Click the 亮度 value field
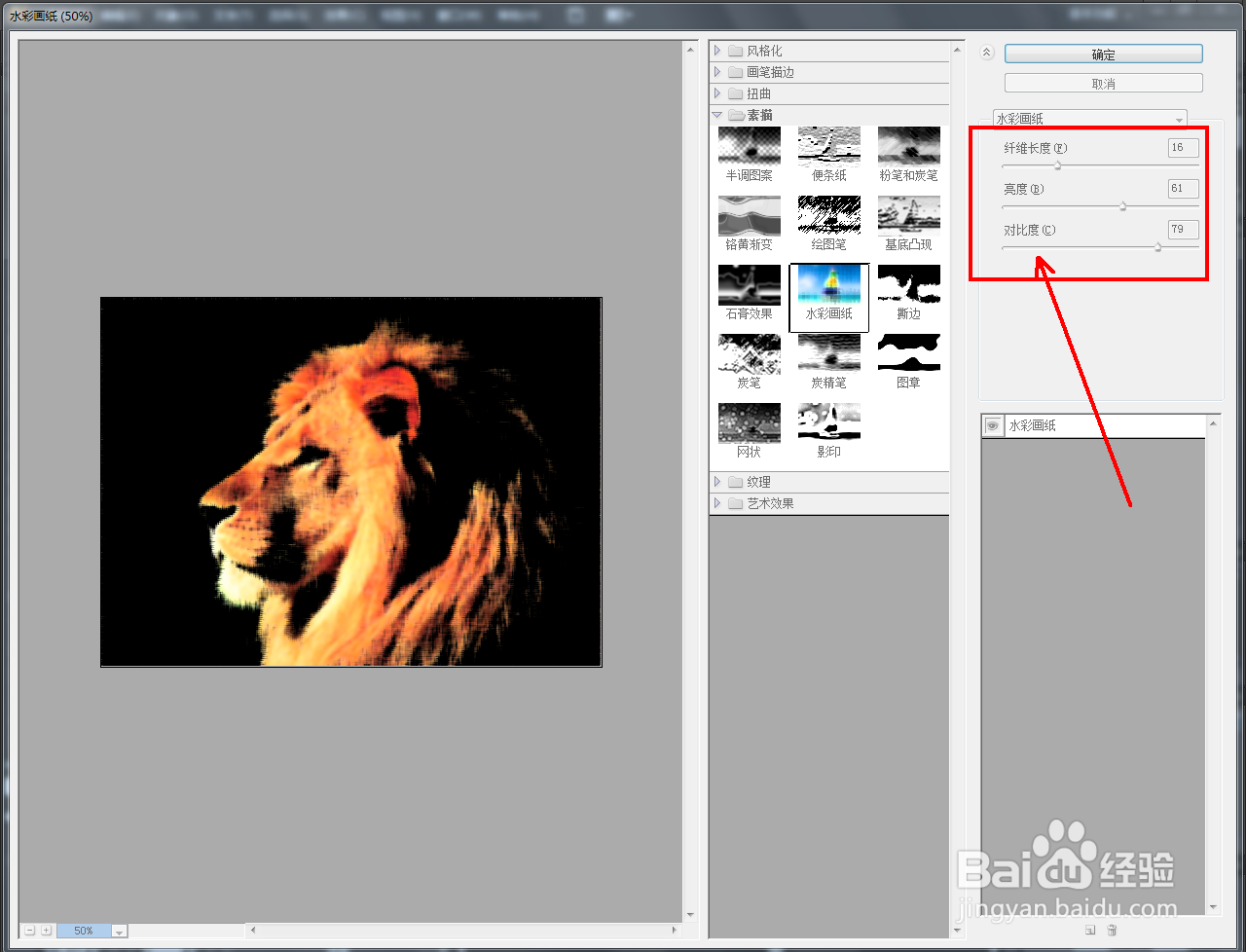 1184,189
